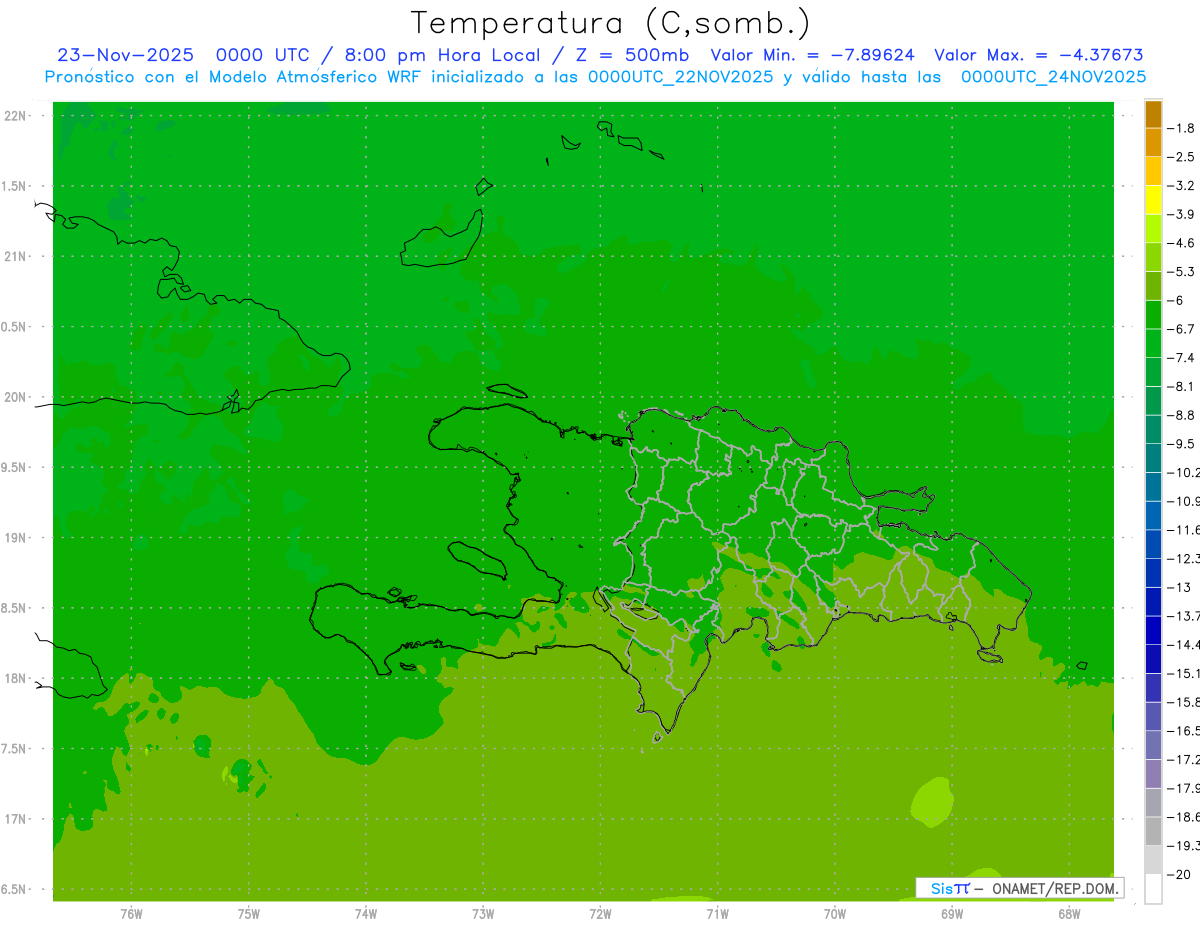Click the "9.5N" latitude label

(14, 467)
